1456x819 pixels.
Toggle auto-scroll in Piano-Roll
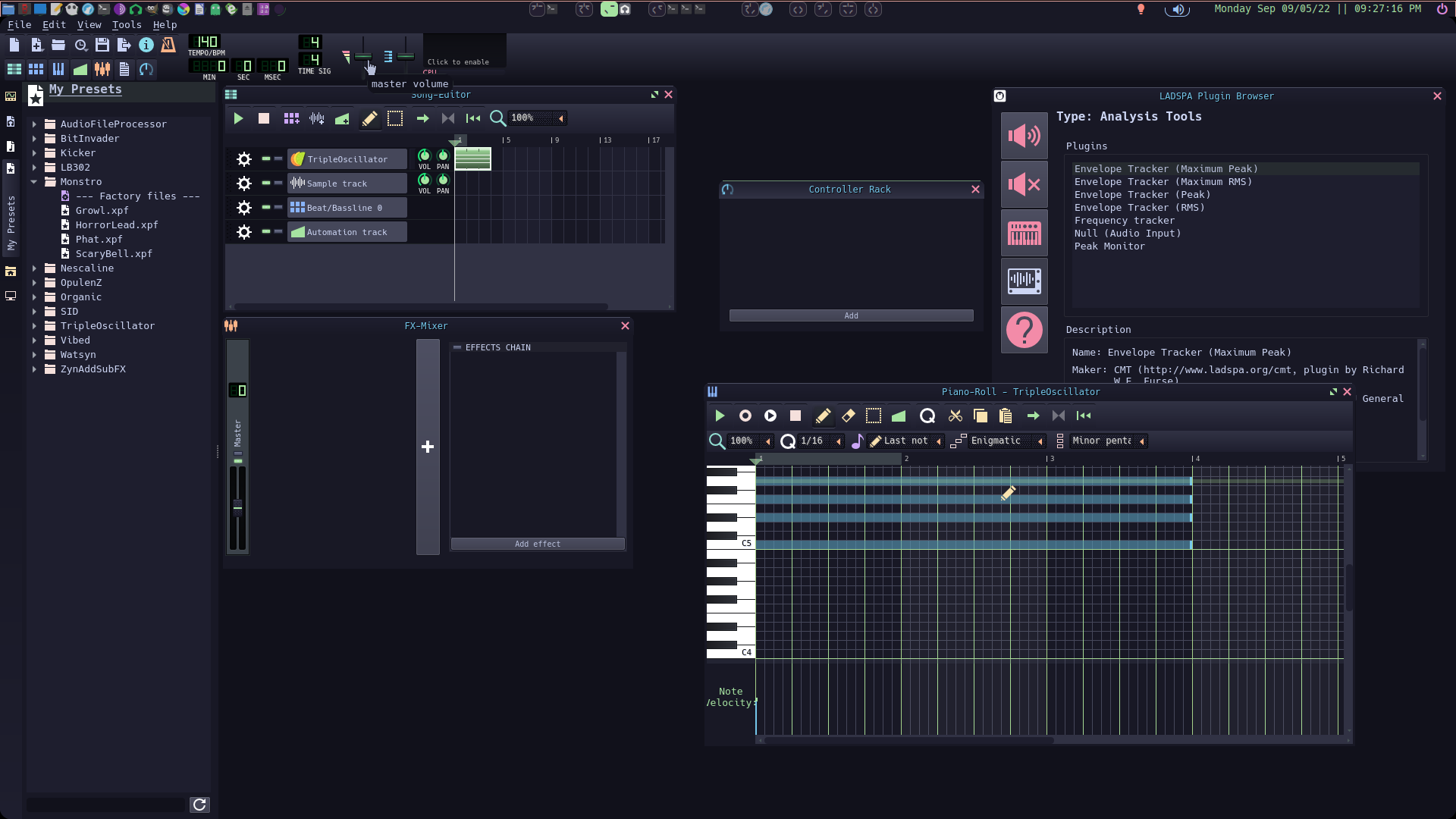click(1033, 416)
